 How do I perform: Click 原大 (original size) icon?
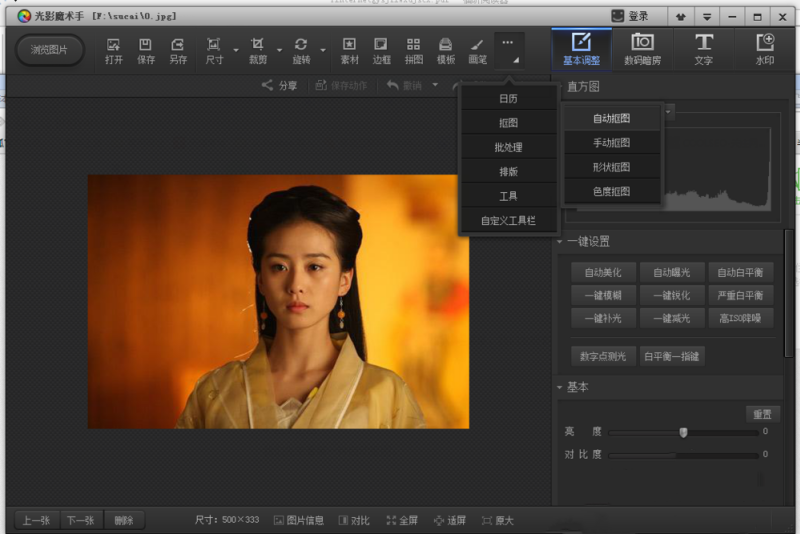click(487, 520)
